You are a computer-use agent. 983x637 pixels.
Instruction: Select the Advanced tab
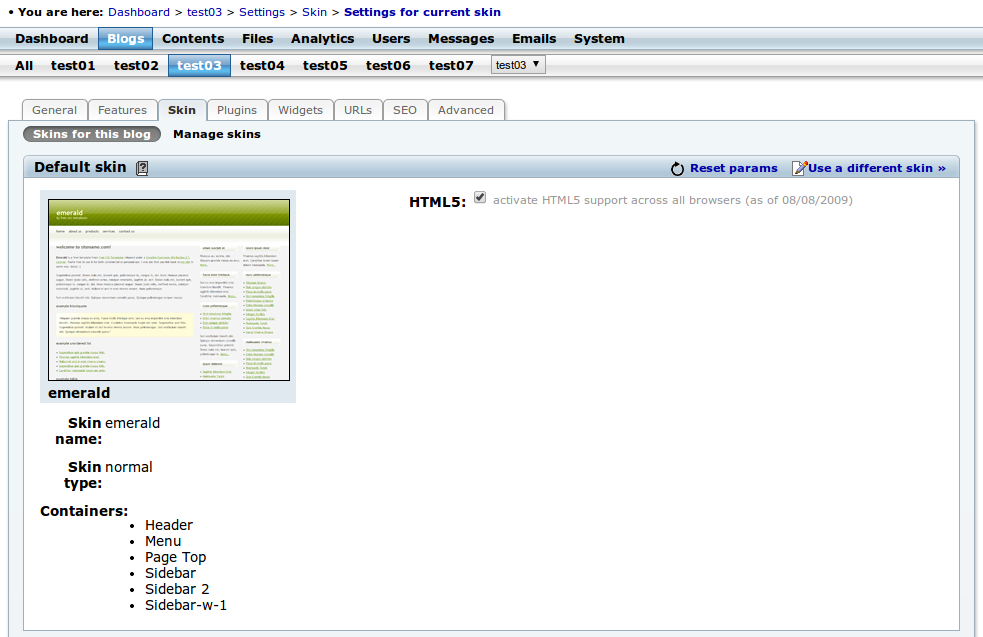pyautogui.click(x=466, y=110)
